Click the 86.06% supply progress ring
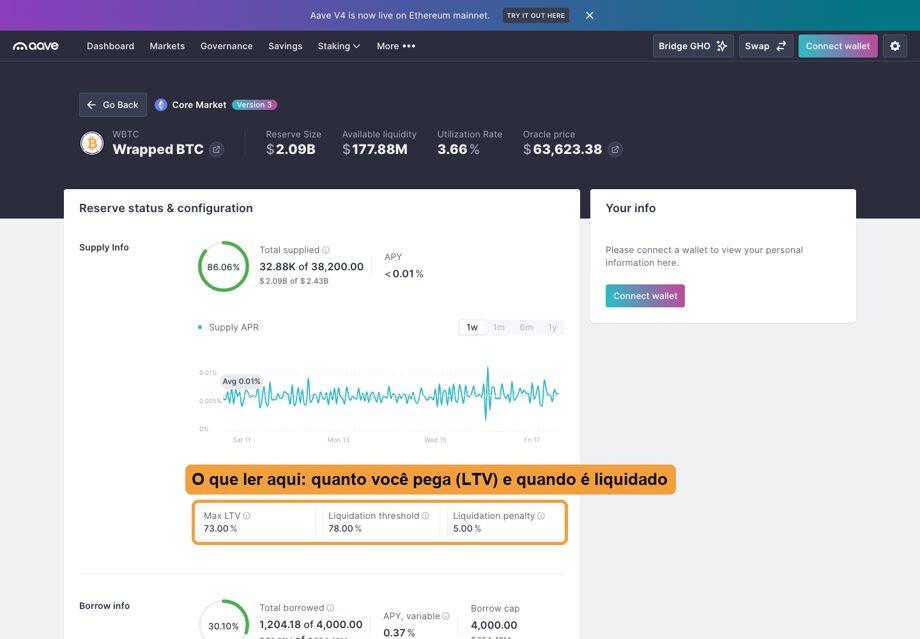The image size is (920, 639). pyautogui.click(x=224, y=266)
